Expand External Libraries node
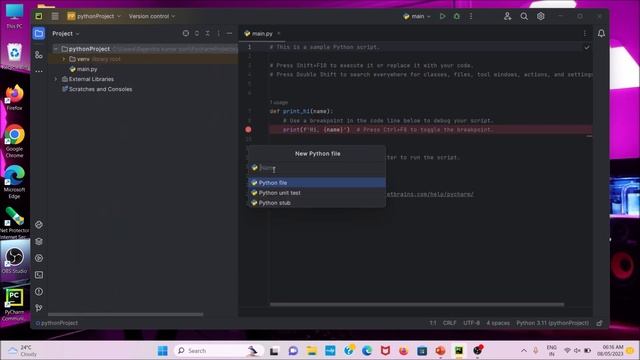The width and height of the screenshot is (640, 360). click(56, 79)
